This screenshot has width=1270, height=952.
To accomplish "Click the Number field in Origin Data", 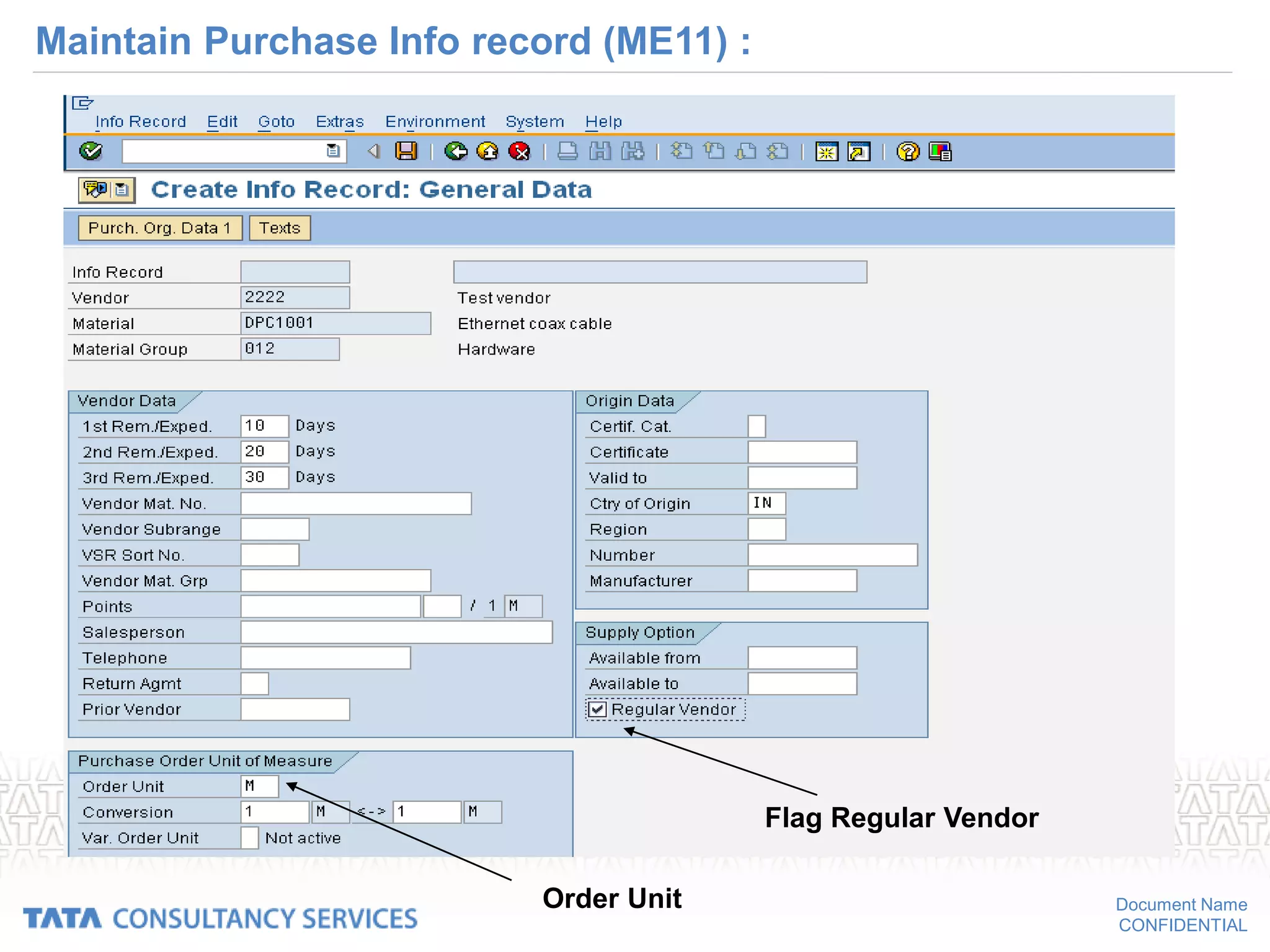I will (833, 555).
